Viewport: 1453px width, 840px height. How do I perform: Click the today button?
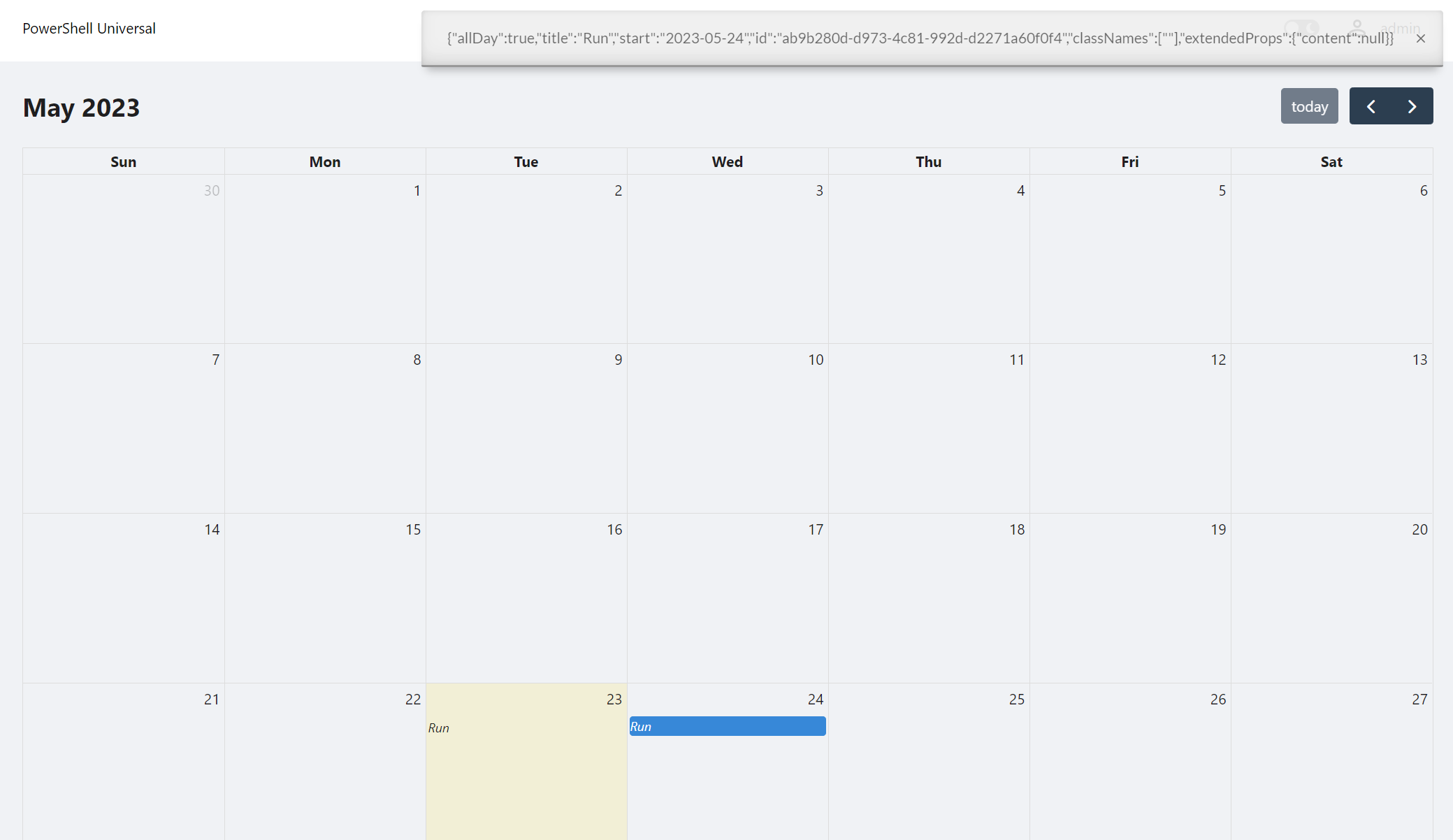coord(1309,106)
